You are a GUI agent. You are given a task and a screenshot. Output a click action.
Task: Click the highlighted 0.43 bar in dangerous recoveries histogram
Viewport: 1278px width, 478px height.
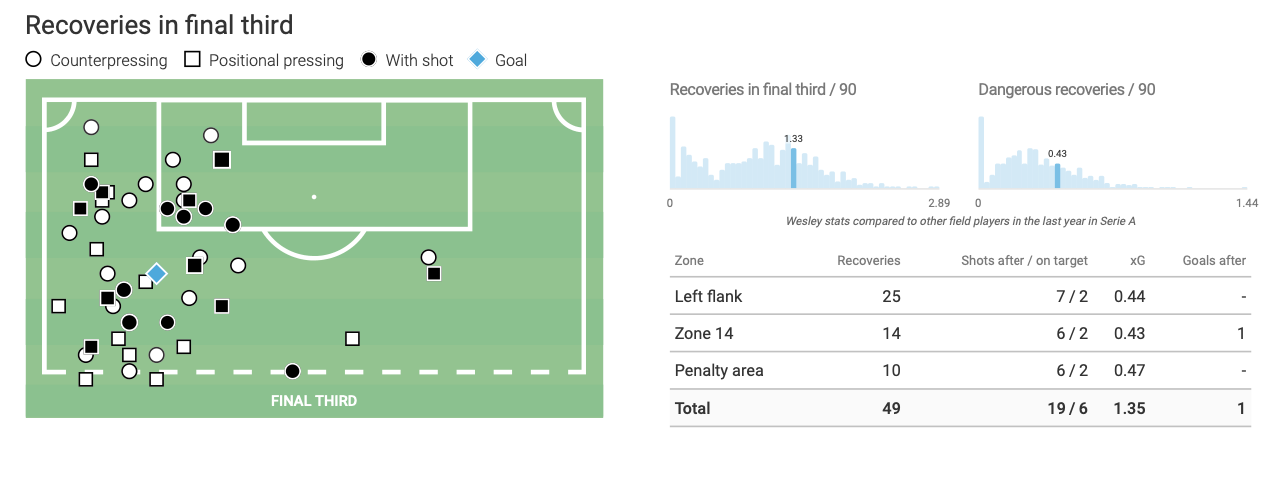click(1057, 175)
